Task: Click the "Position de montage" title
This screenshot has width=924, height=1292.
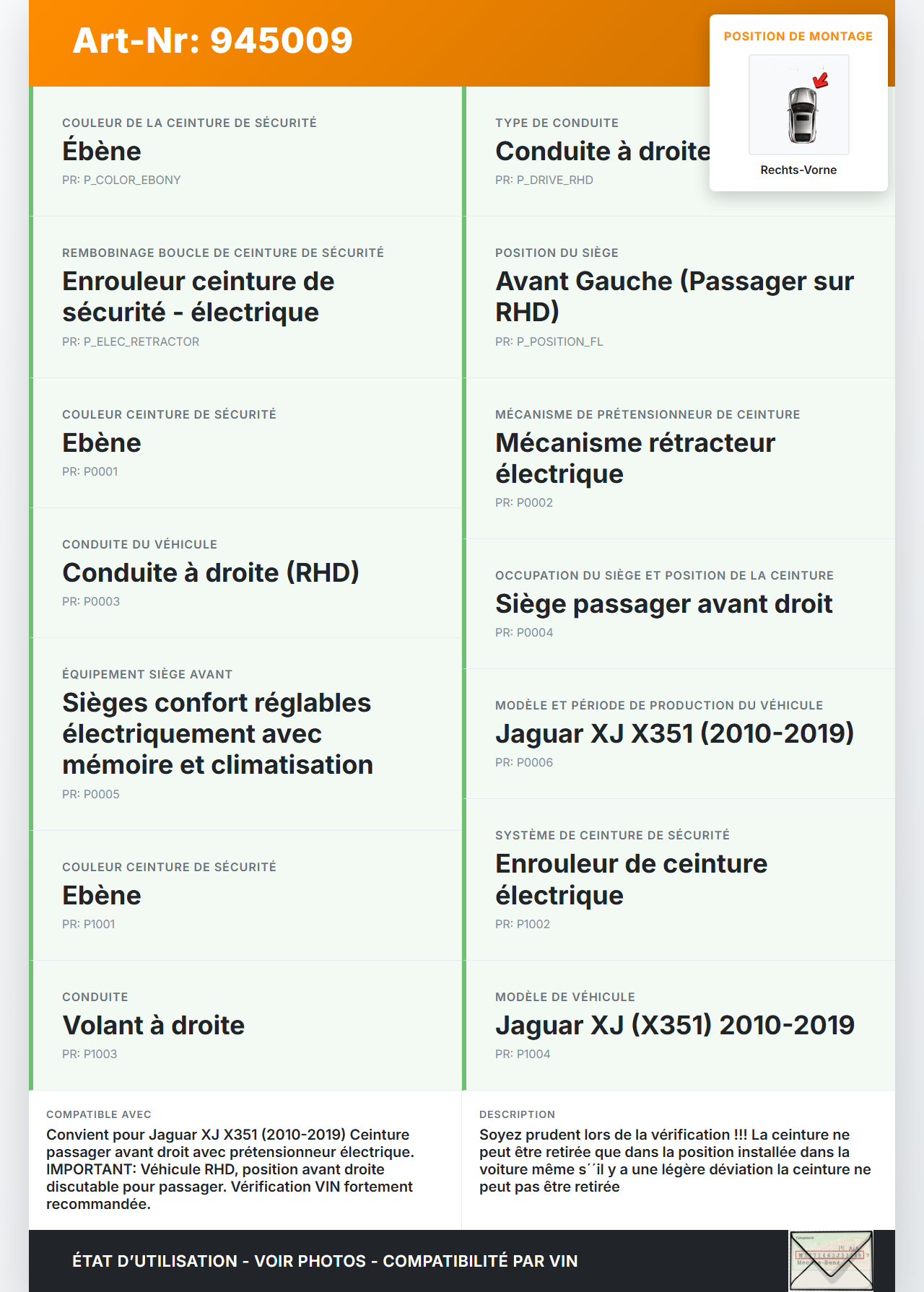Action: (798, 36)
